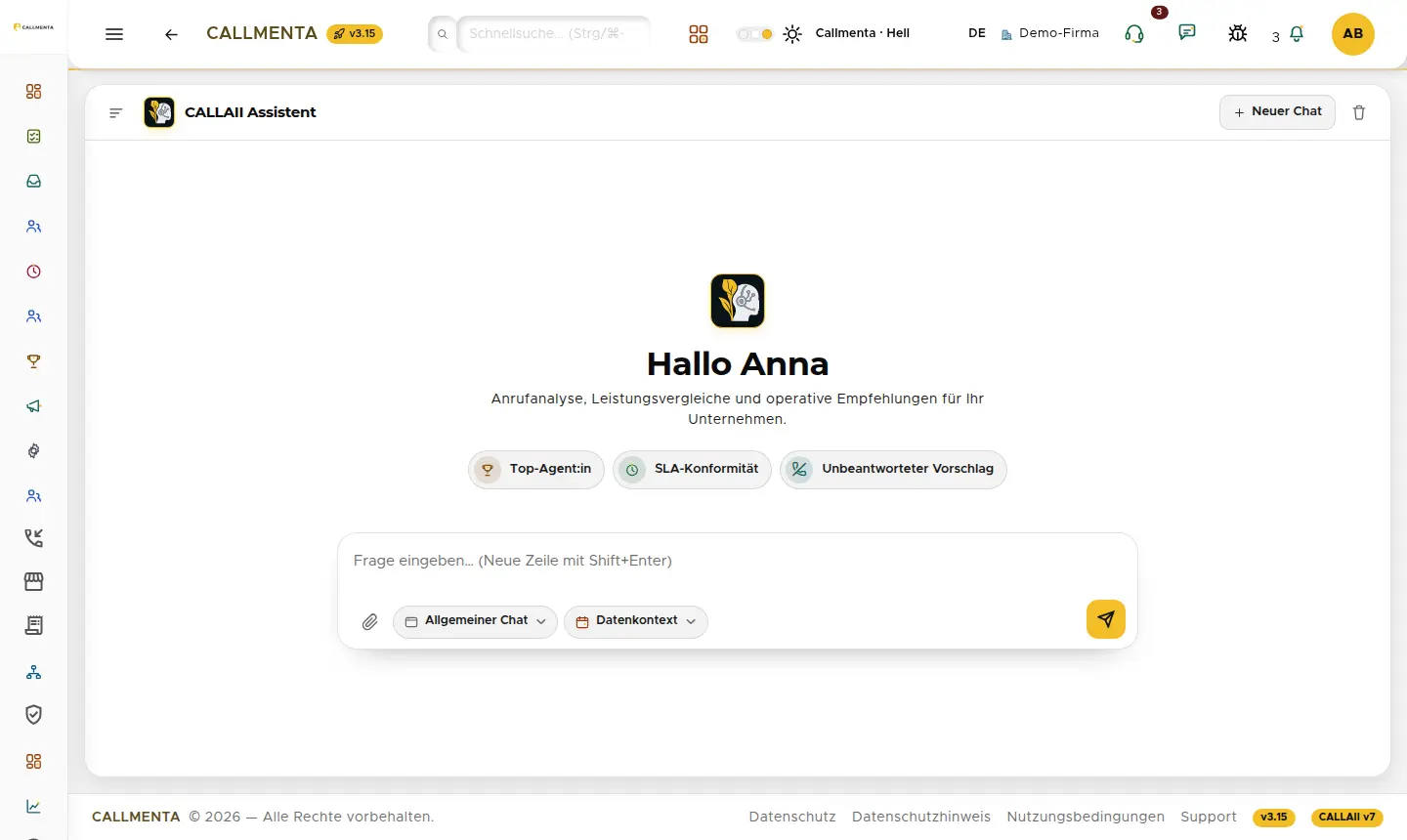Click the central CALLAII assistant logo

[x=738, y=301]
